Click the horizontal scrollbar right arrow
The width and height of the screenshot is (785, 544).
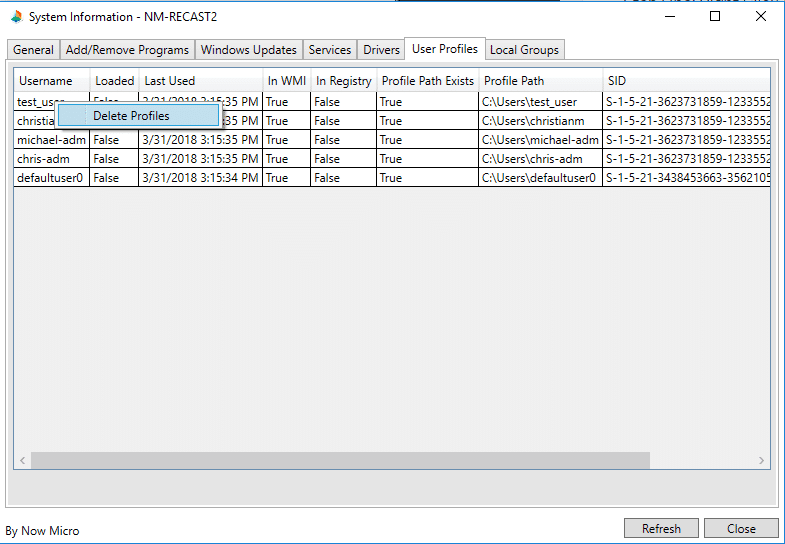point(761,461)
